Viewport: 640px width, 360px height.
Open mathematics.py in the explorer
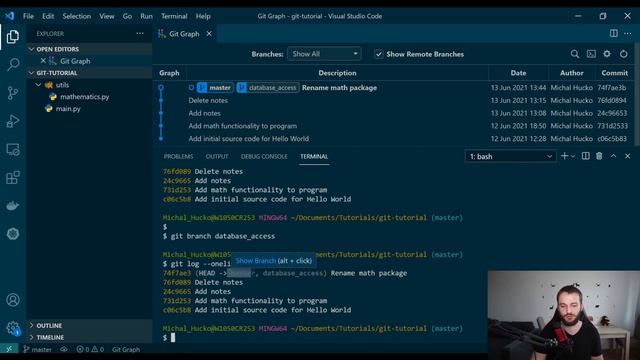tap(84, 97)
